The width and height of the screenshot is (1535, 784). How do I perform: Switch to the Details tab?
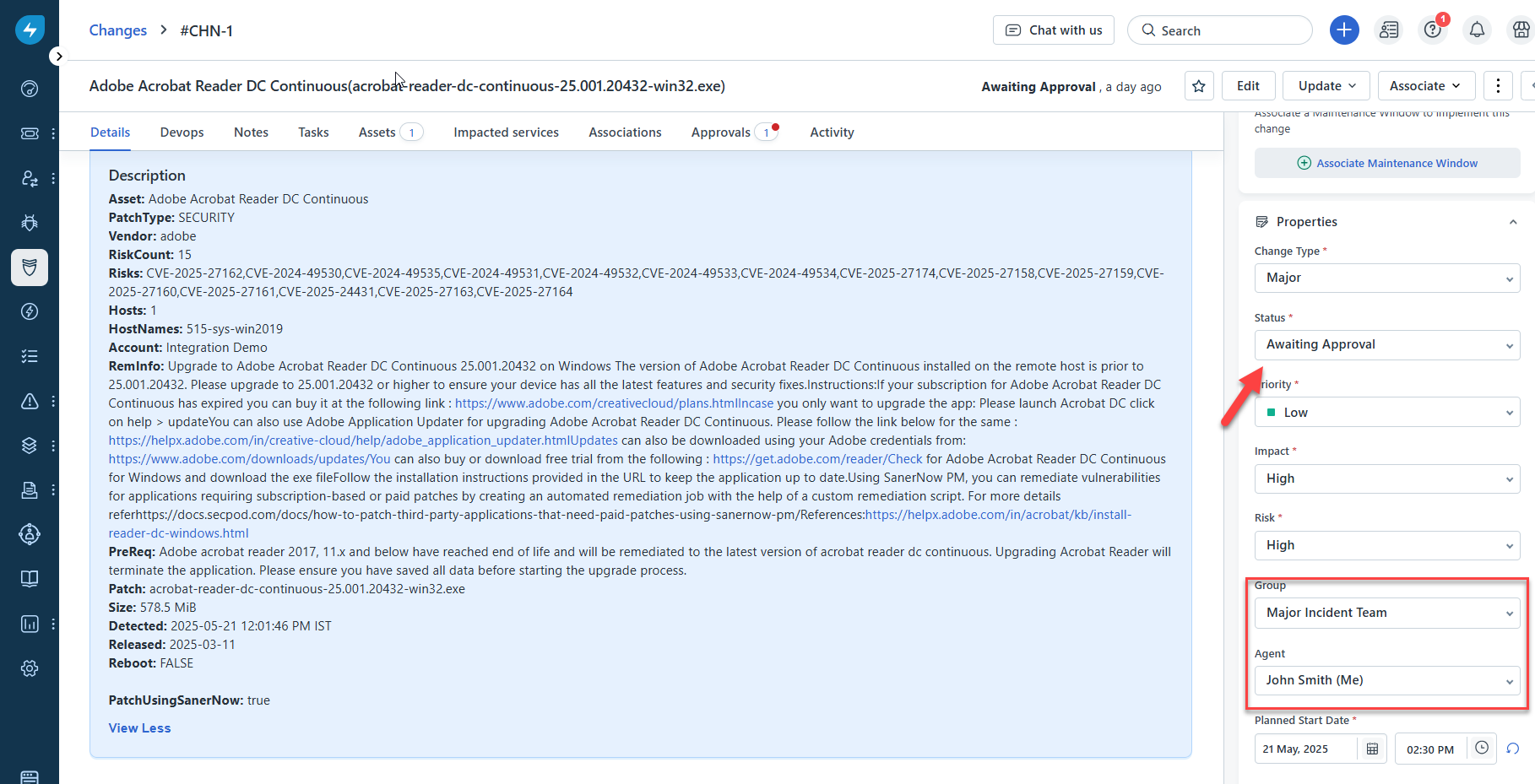point(111,132)
